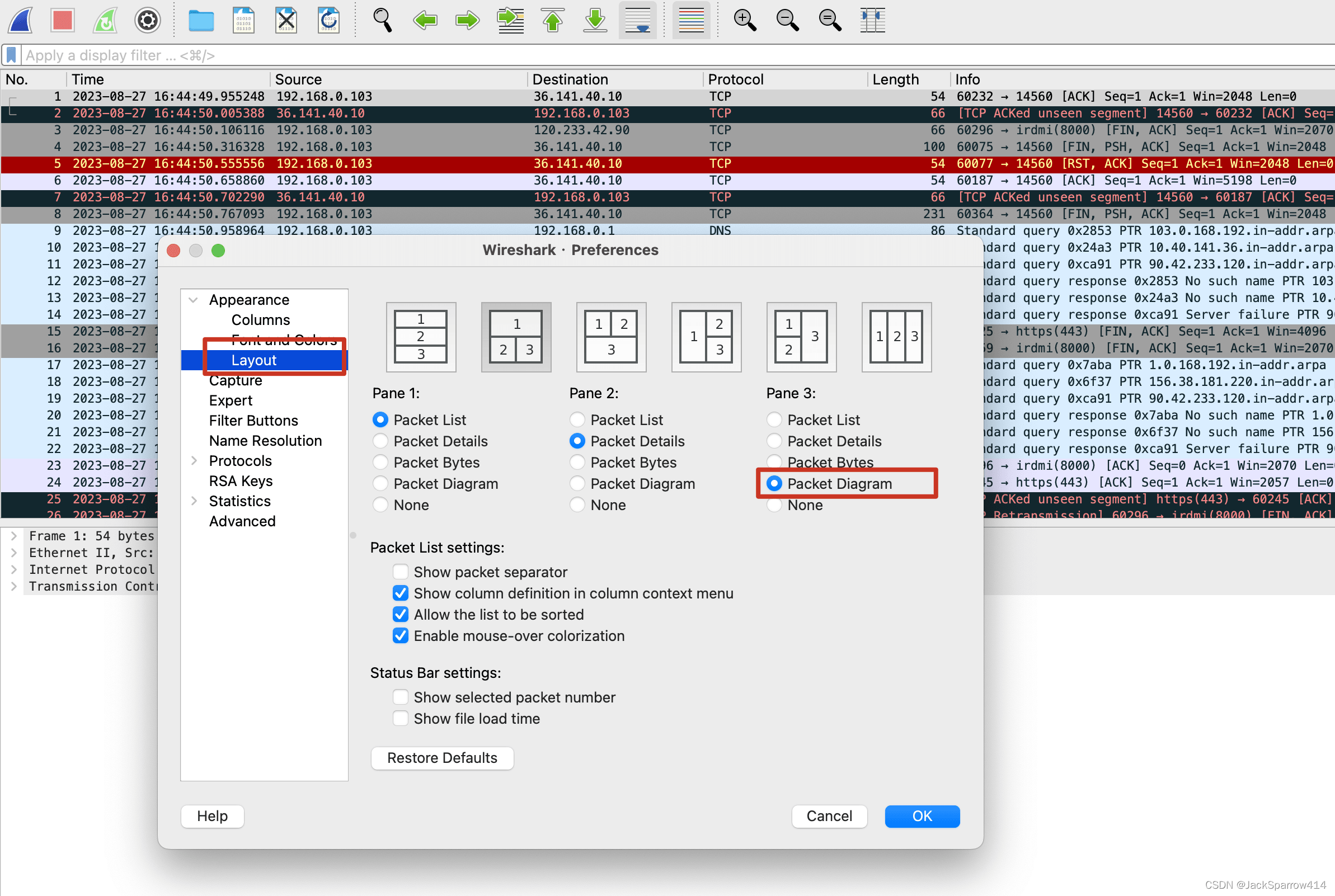Choose three side-by-side columns layout

[x=896, y=337]
